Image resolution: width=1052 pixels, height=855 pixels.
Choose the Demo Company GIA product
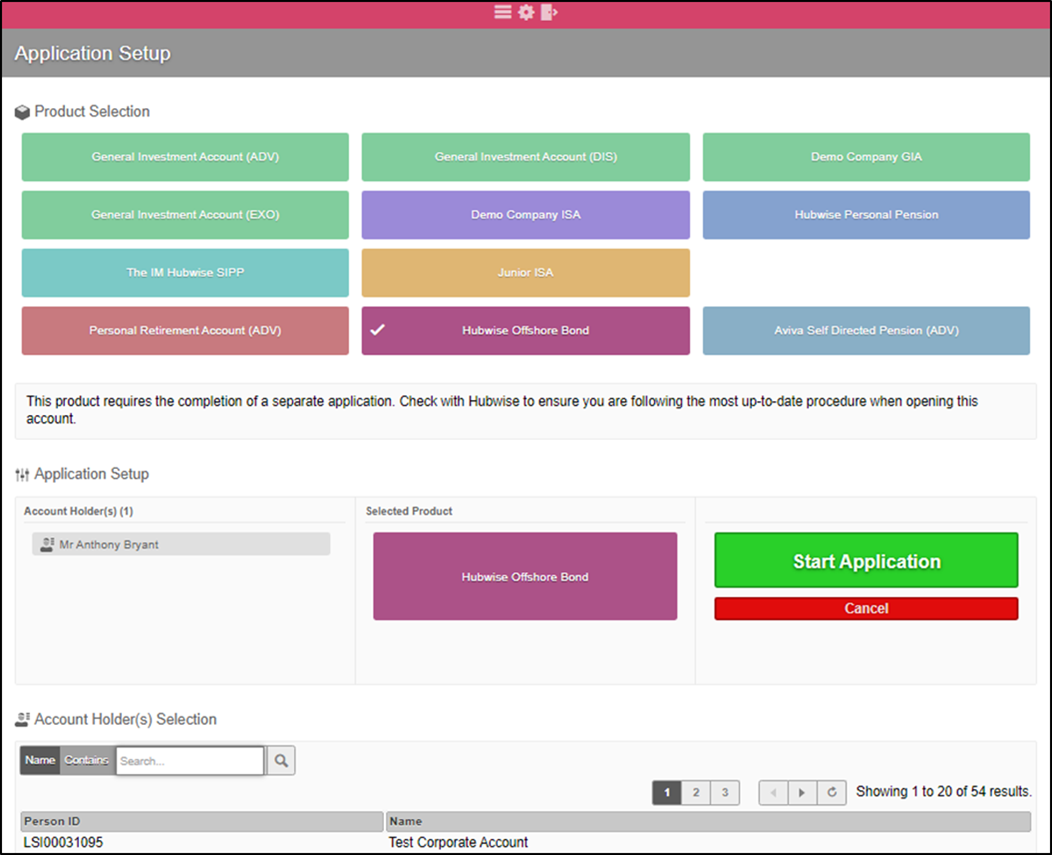click(x=866, y=157)
